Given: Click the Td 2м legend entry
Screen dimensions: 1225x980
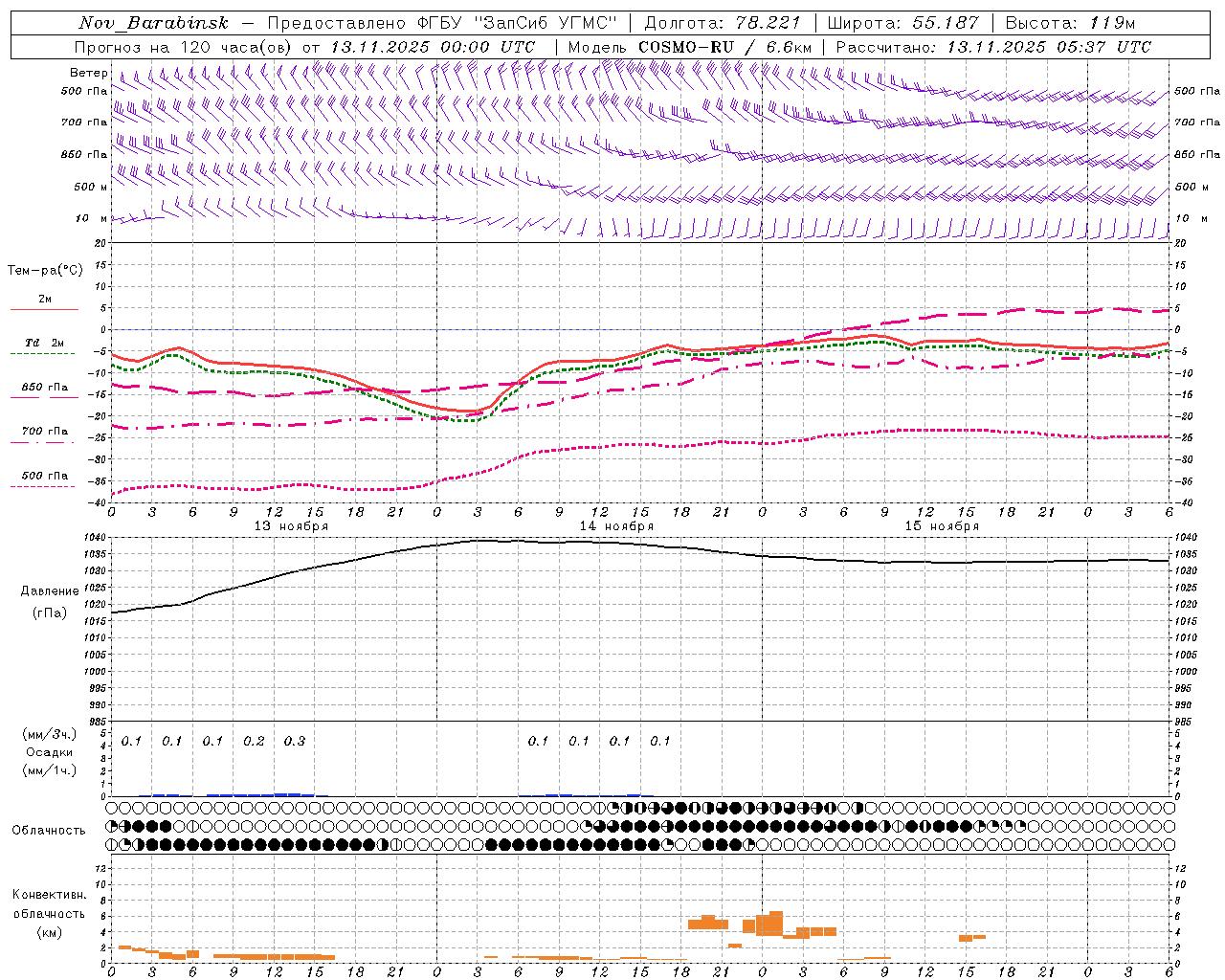Looking at the screenshot, I should pos(45,343).
